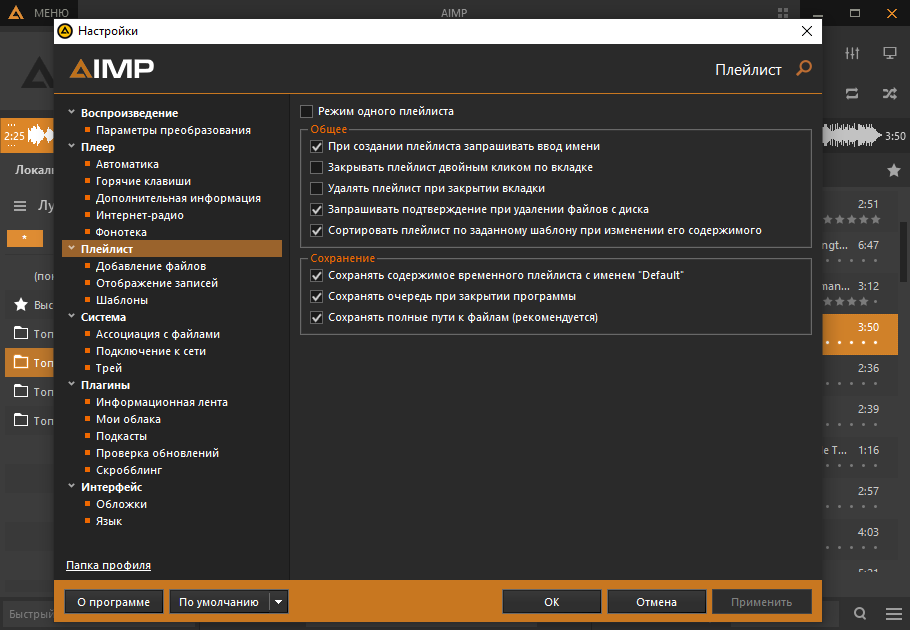Open Ассоциация с файлами page
Viewport: 910px width, 630px height.
[x=157, y=334]
